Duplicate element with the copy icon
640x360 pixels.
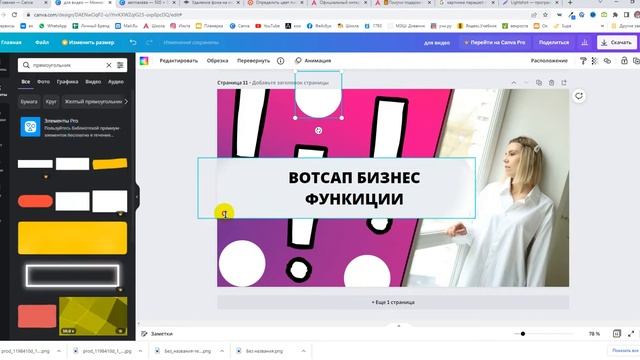tap(636, 61)
